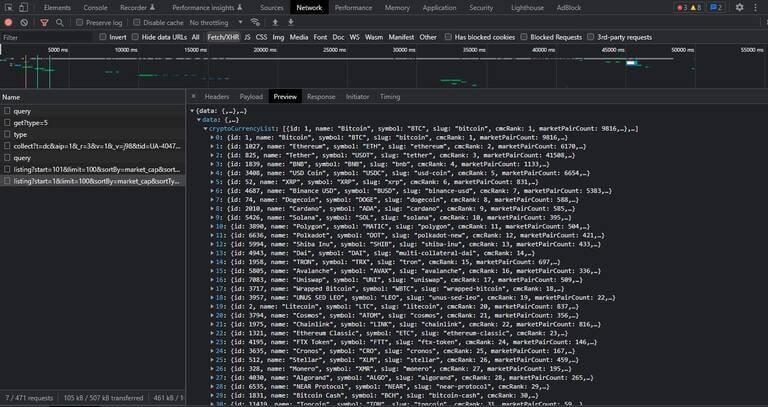768x407 pixels.
Task: Open the Headers tab of request
Action: (x=216, y=96)
